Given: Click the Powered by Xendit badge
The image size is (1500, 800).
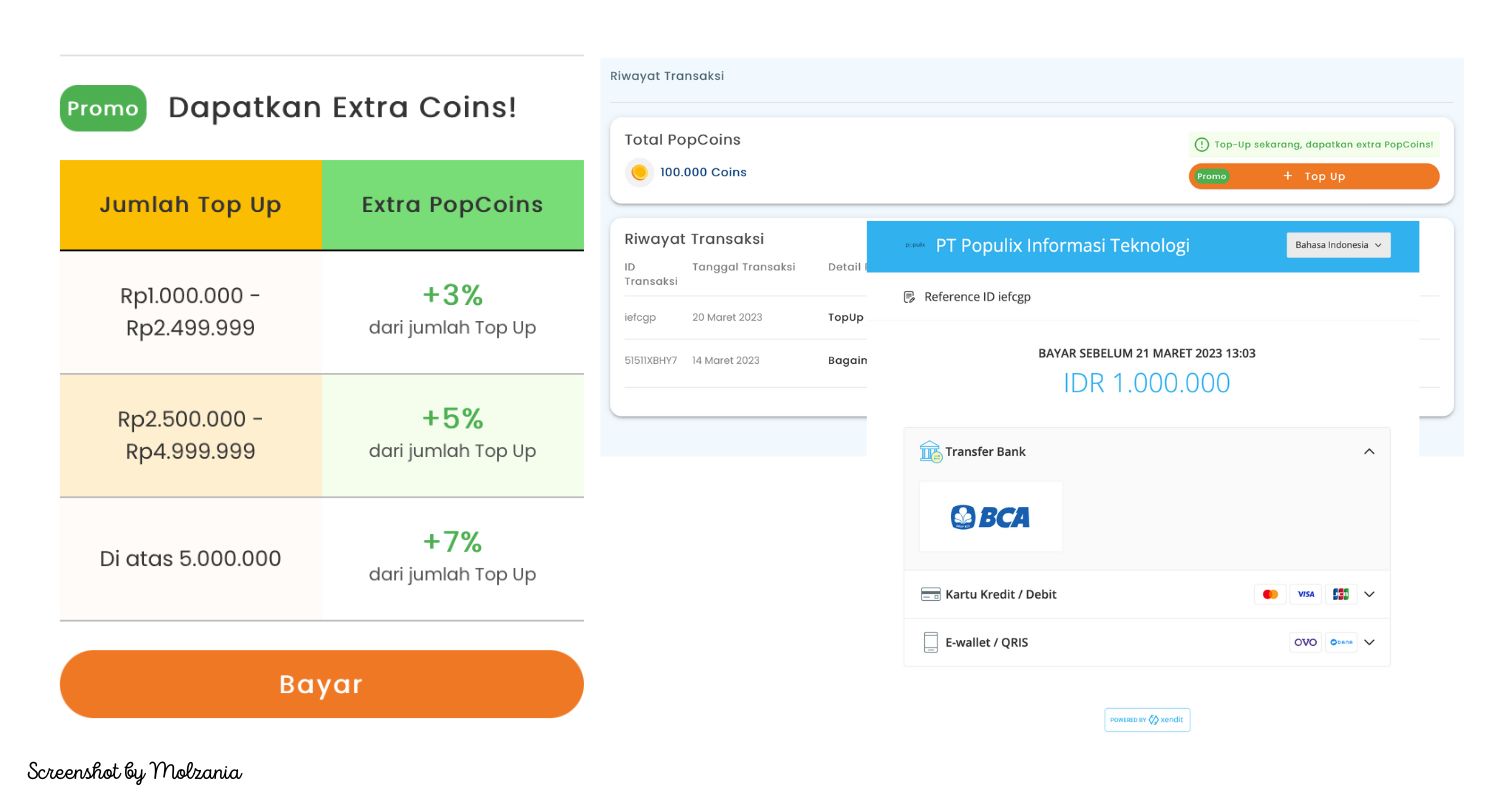Looking at the screenshot, I should 1147,720.
